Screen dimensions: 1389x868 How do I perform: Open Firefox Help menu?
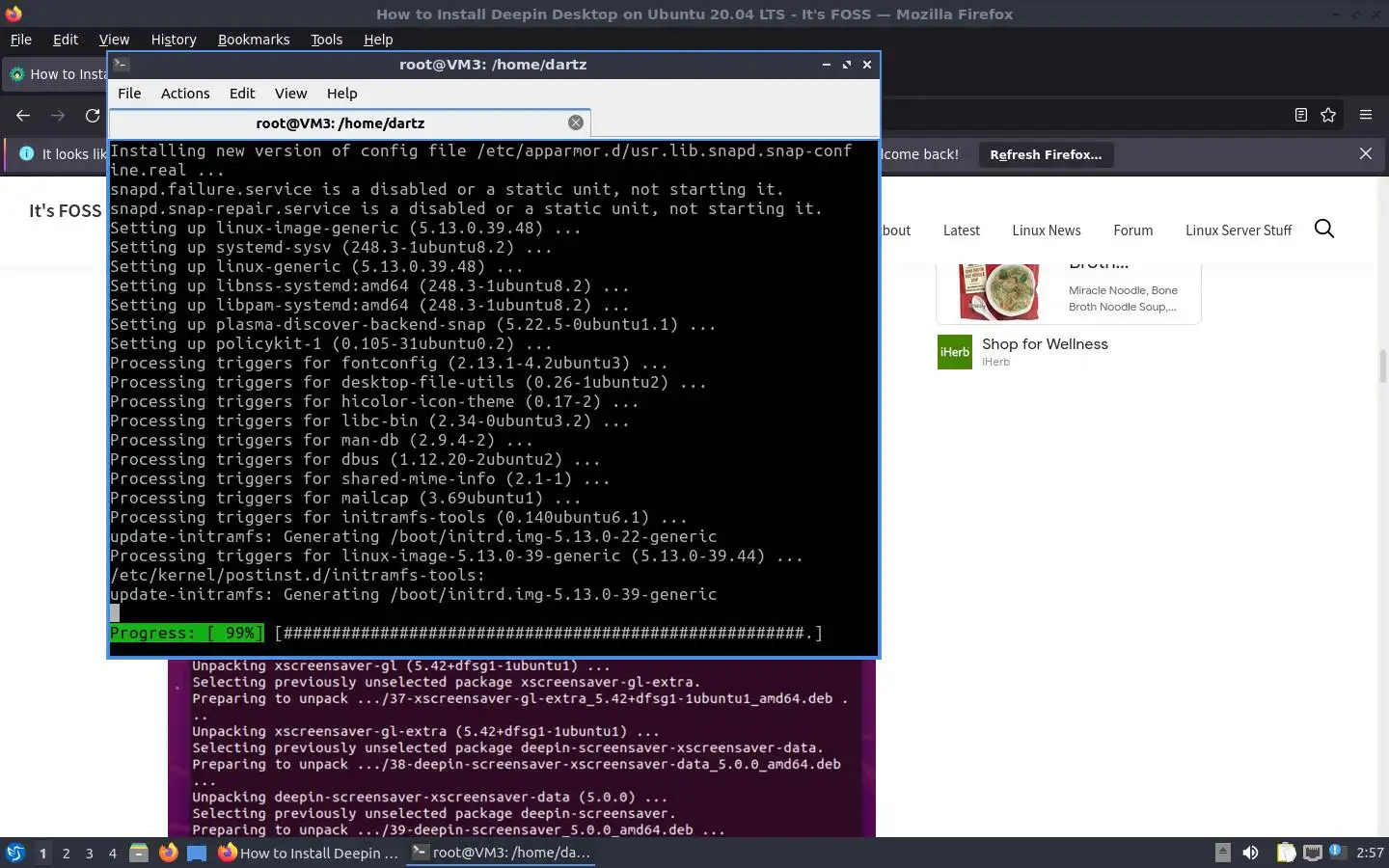click(378, 40)
